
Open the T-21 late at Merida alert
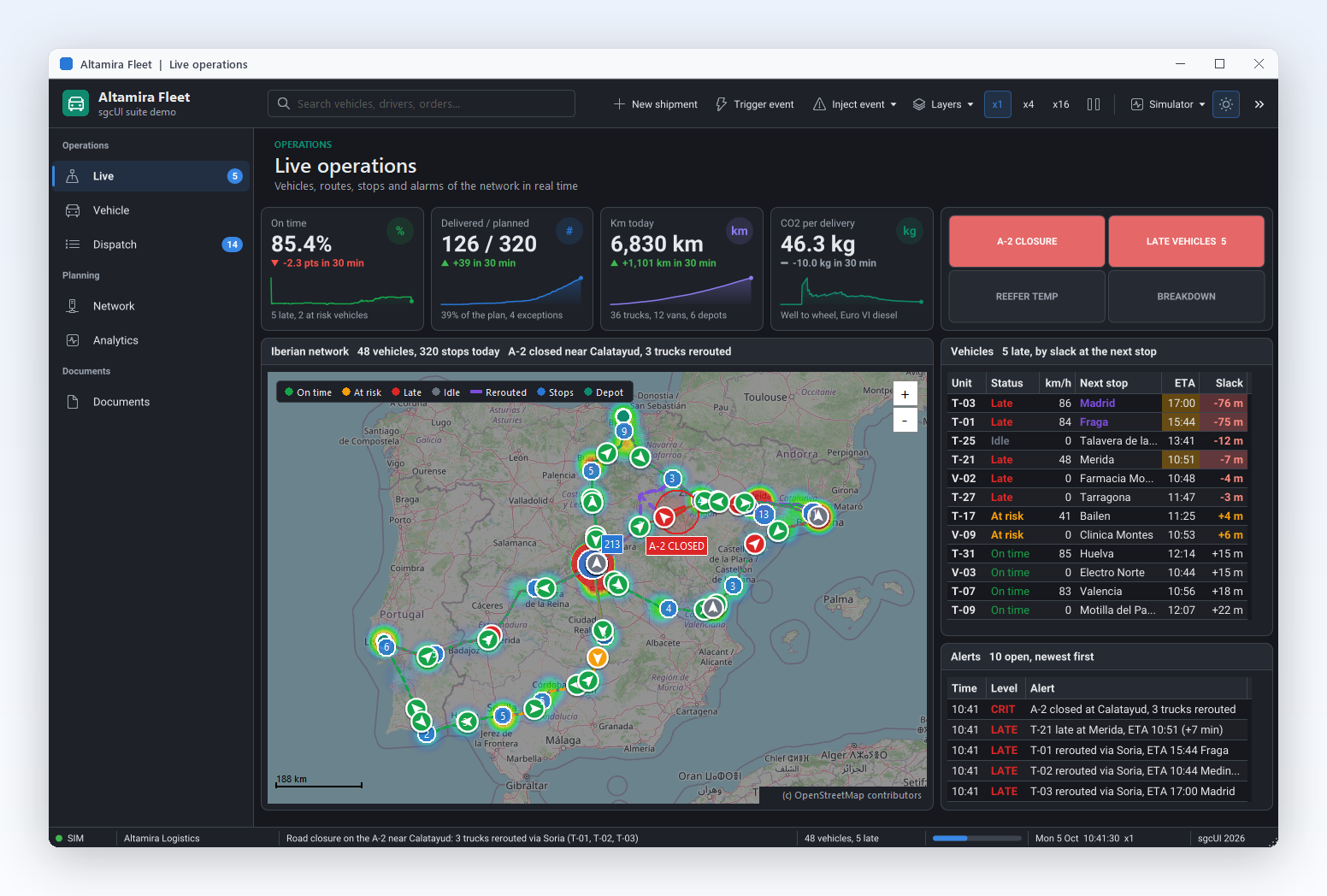coord(1098,730)
